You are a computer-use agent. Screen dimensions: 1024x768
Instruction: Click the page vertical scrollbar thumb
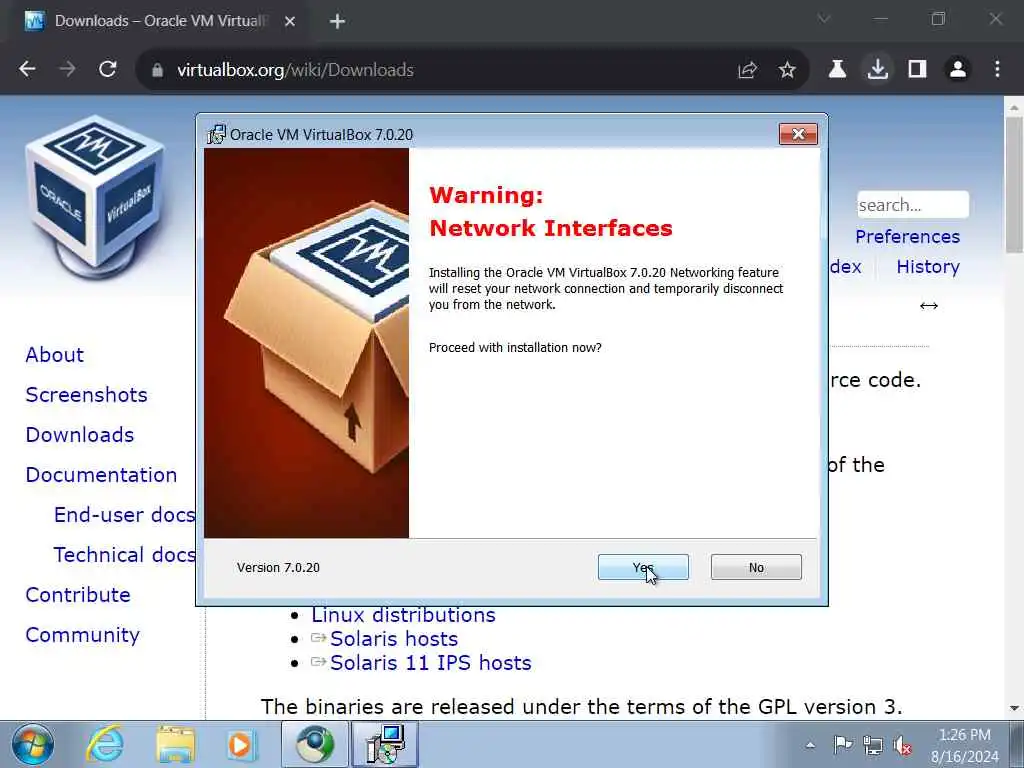click(x=1014, y=185)
